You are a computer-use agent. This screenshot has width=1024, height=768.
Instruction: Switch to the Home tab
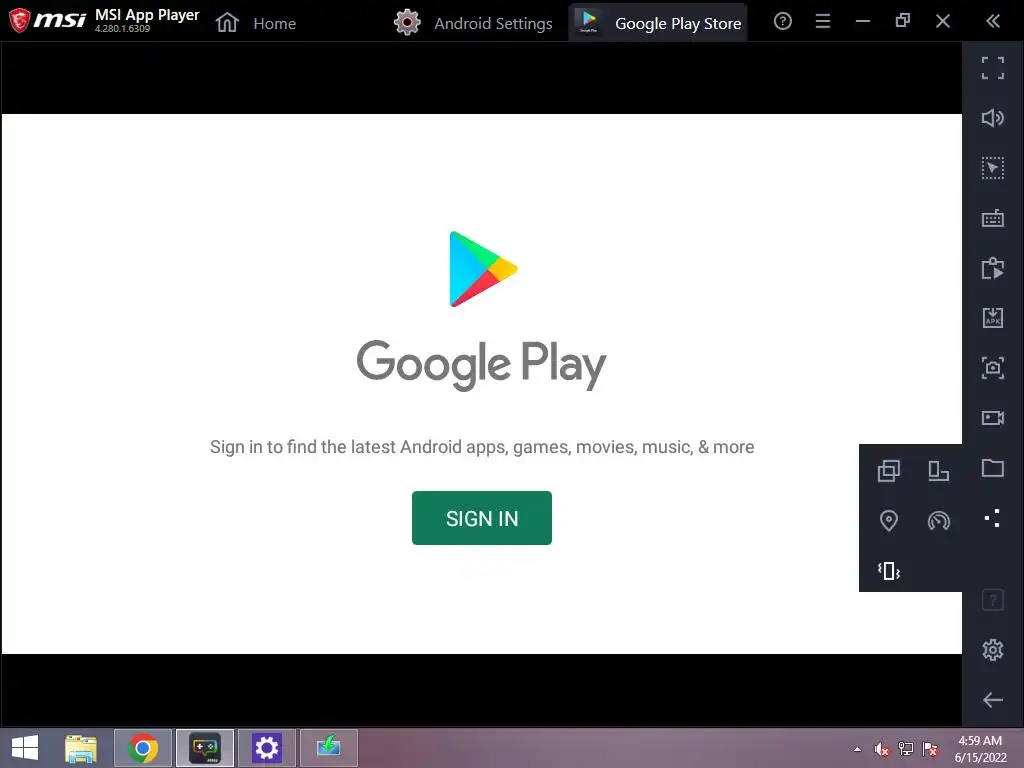(x=255, y=23)
